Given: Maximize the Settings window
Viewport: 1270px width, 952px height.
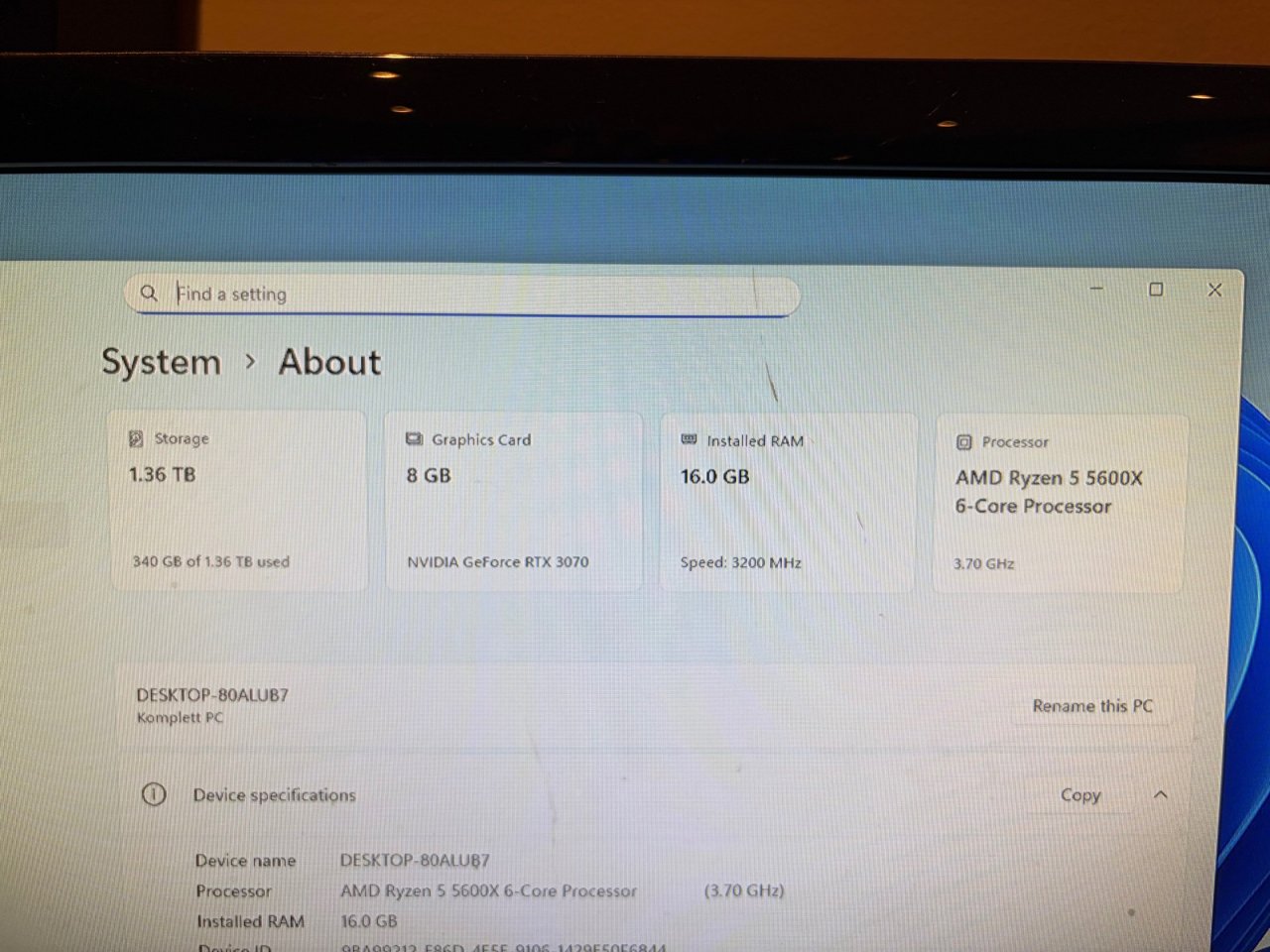Looking at the screenshot, I should [1156, 290].
